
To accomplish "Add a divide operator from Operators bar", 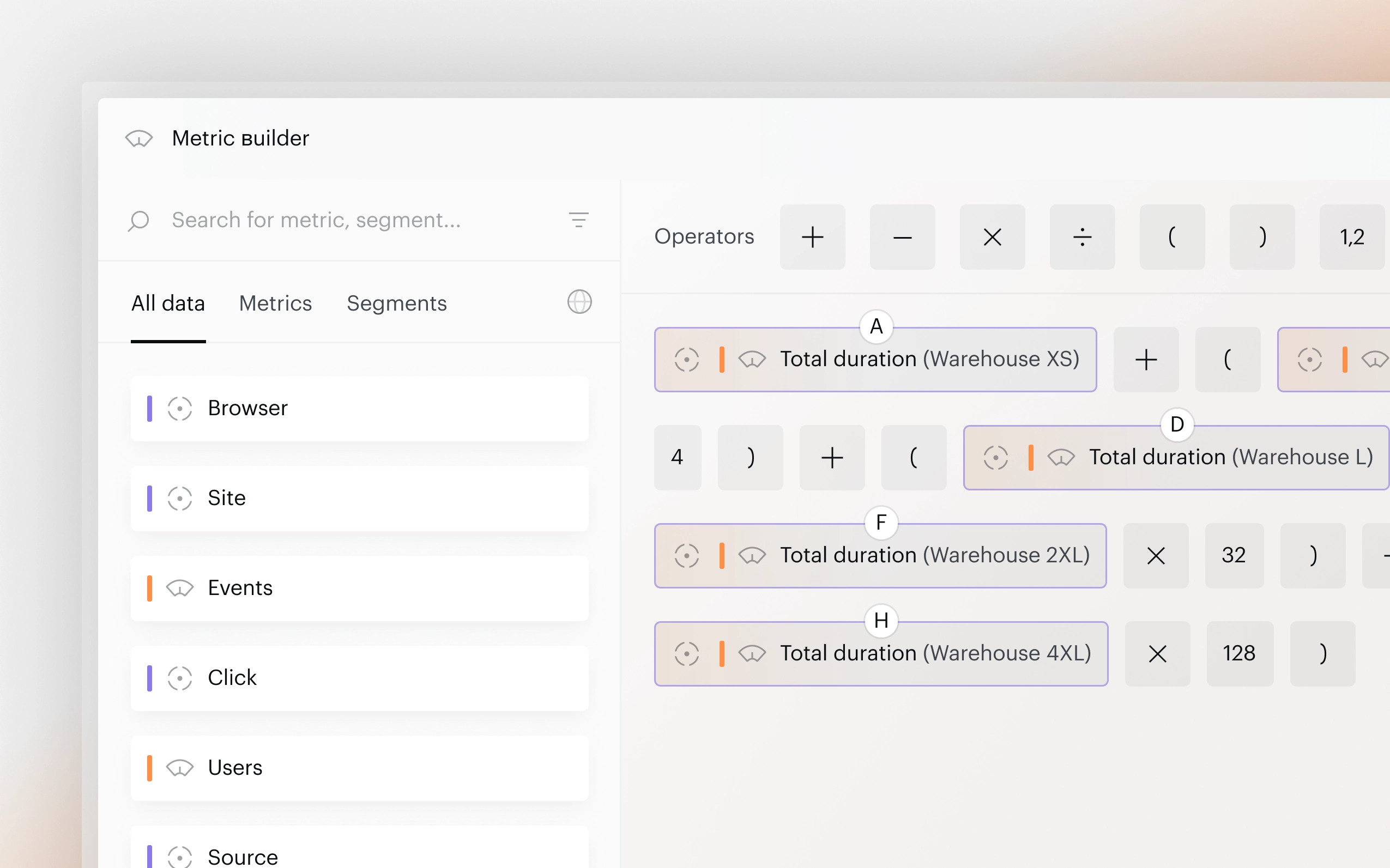I will (1082, 237).
